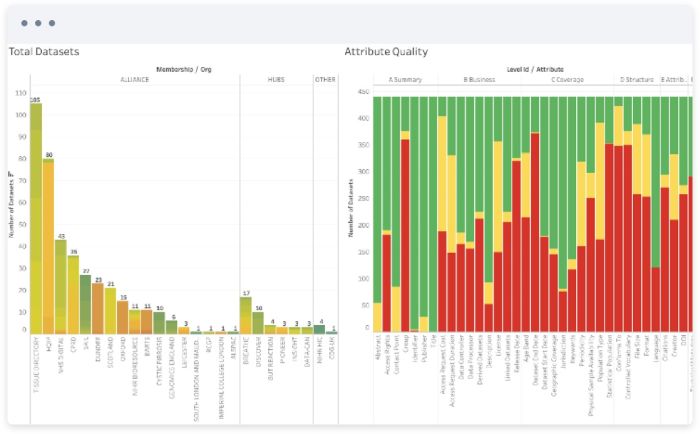Click the Data Controller attribute label
This screenshot has width=700, height=434.
461,357
